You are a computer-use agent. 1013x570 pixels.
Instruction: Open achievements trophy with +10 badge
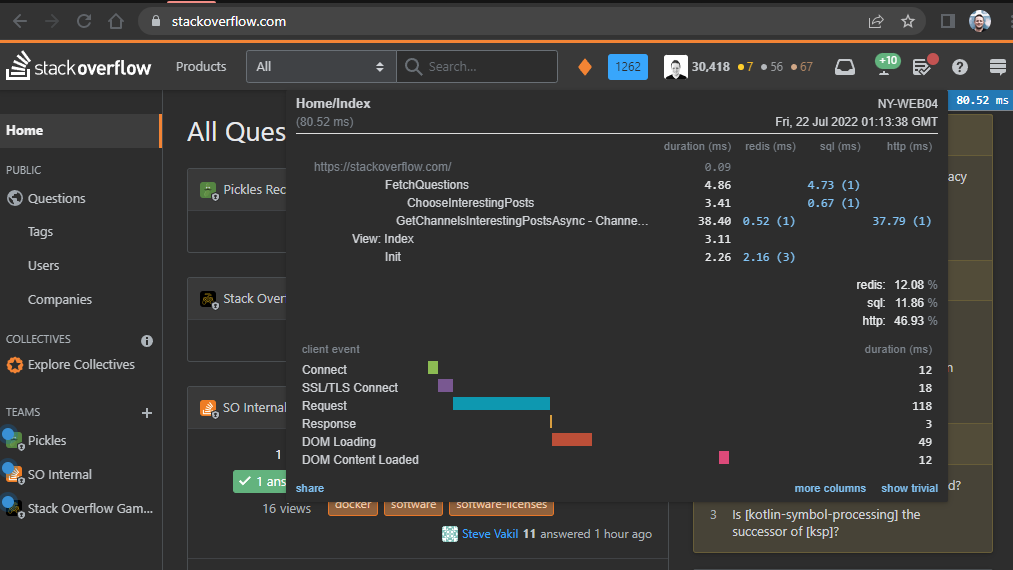(x=886, y=65)
